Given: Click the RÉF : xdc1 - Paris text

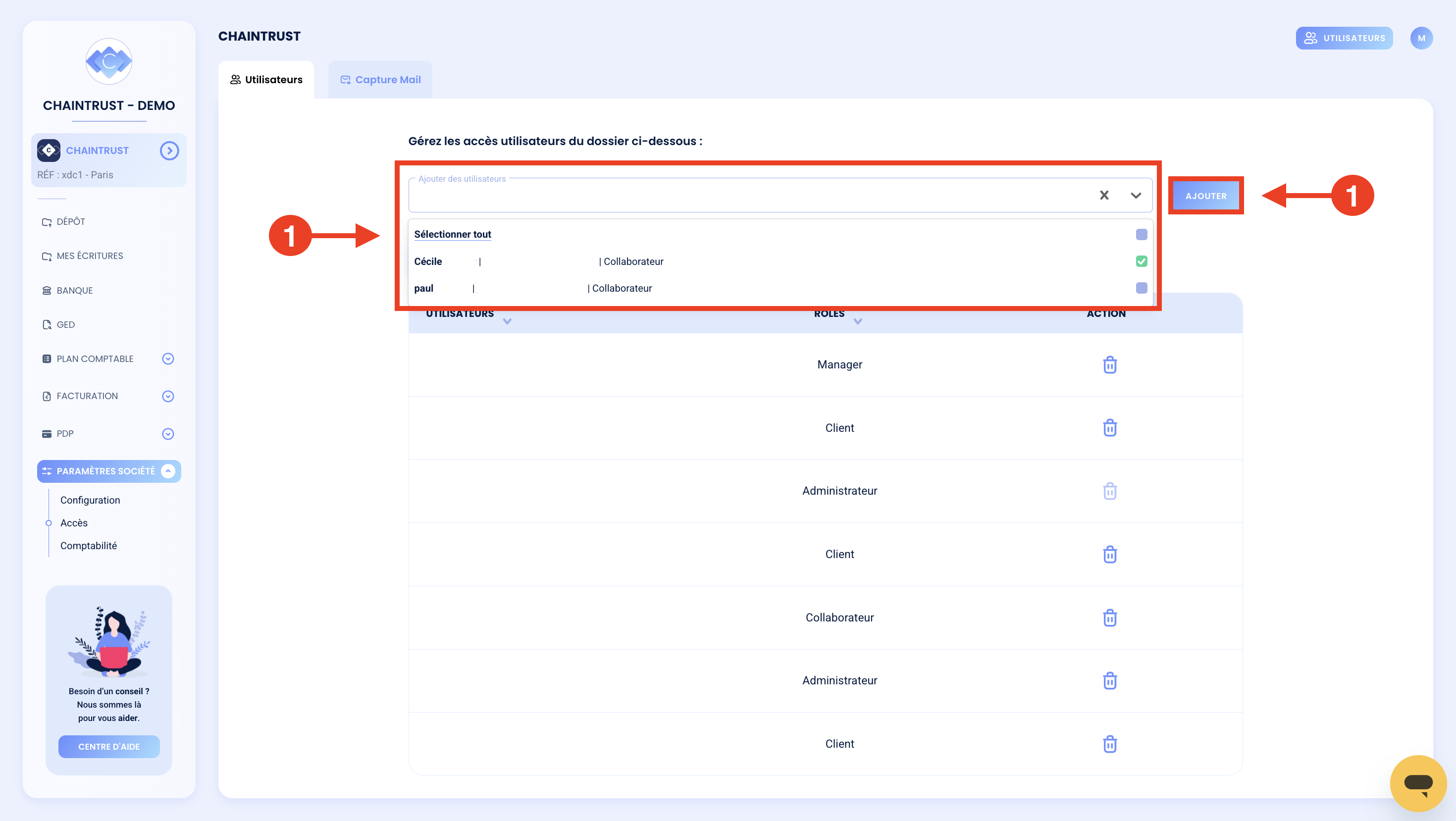Looking at the screenshot, I should coord(75,175).
